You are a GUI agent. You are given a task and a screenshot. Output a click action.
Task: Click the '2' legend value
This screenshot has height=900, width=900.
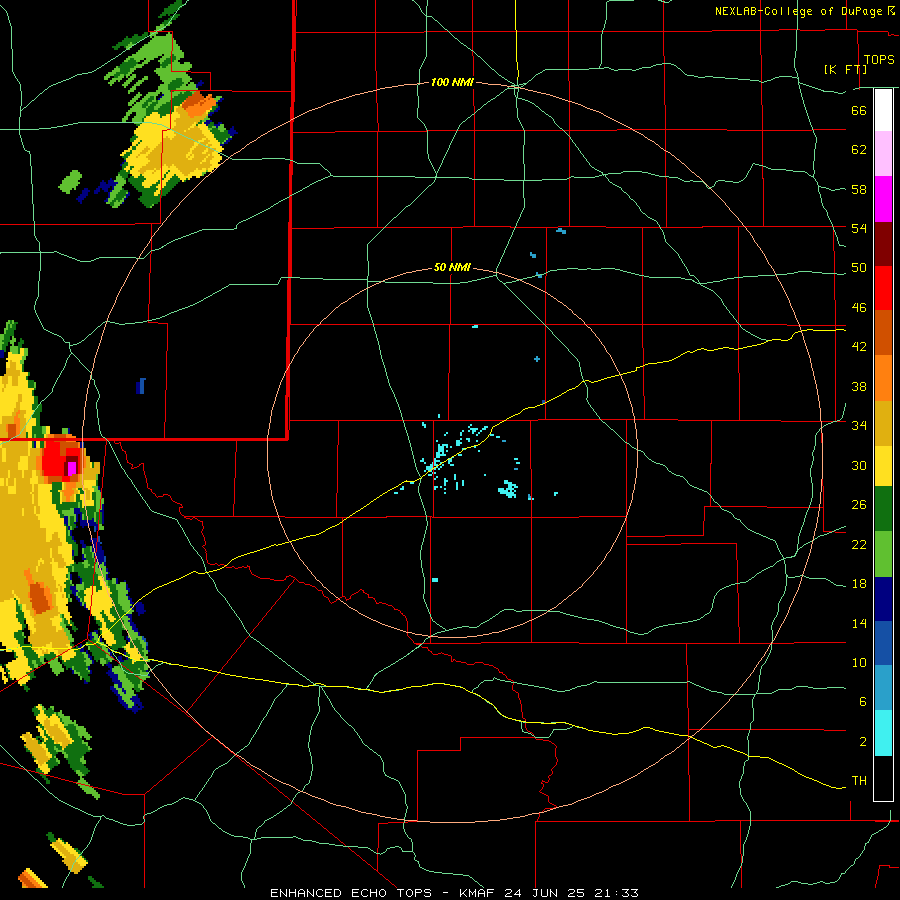point(862,742)
